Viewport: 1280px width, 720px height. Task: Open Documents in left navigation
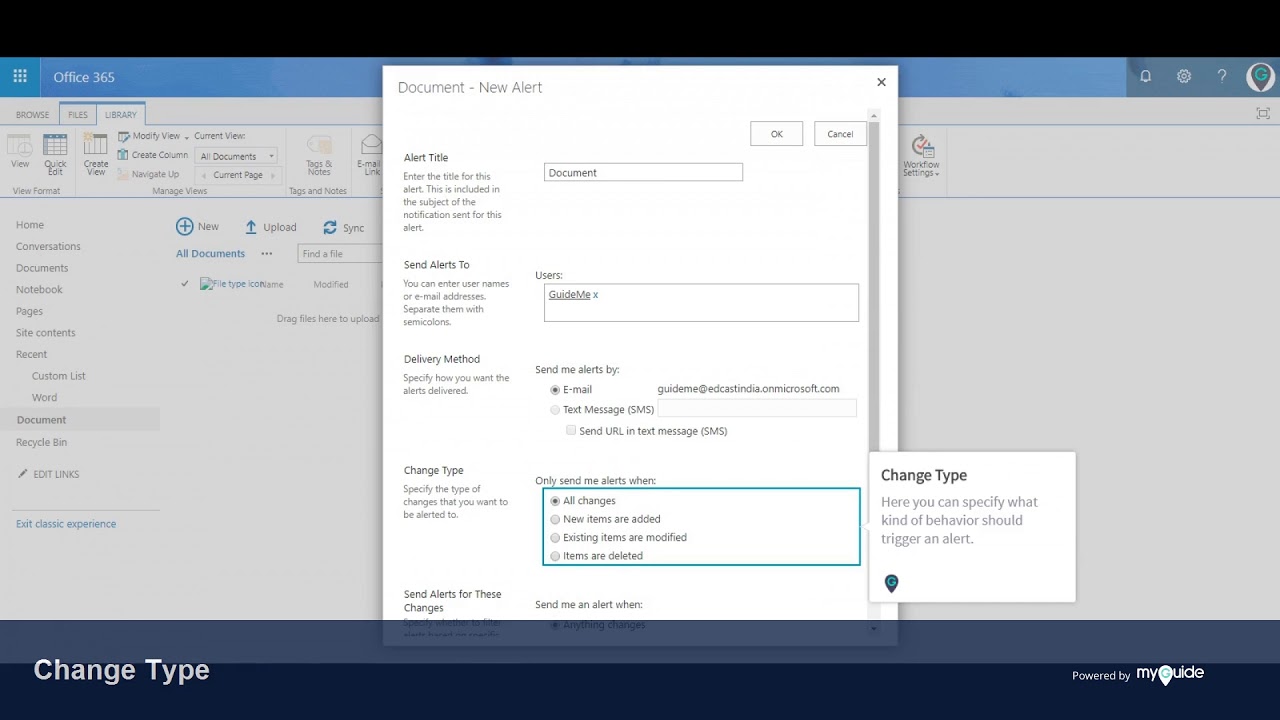click(x=42, y=268)
